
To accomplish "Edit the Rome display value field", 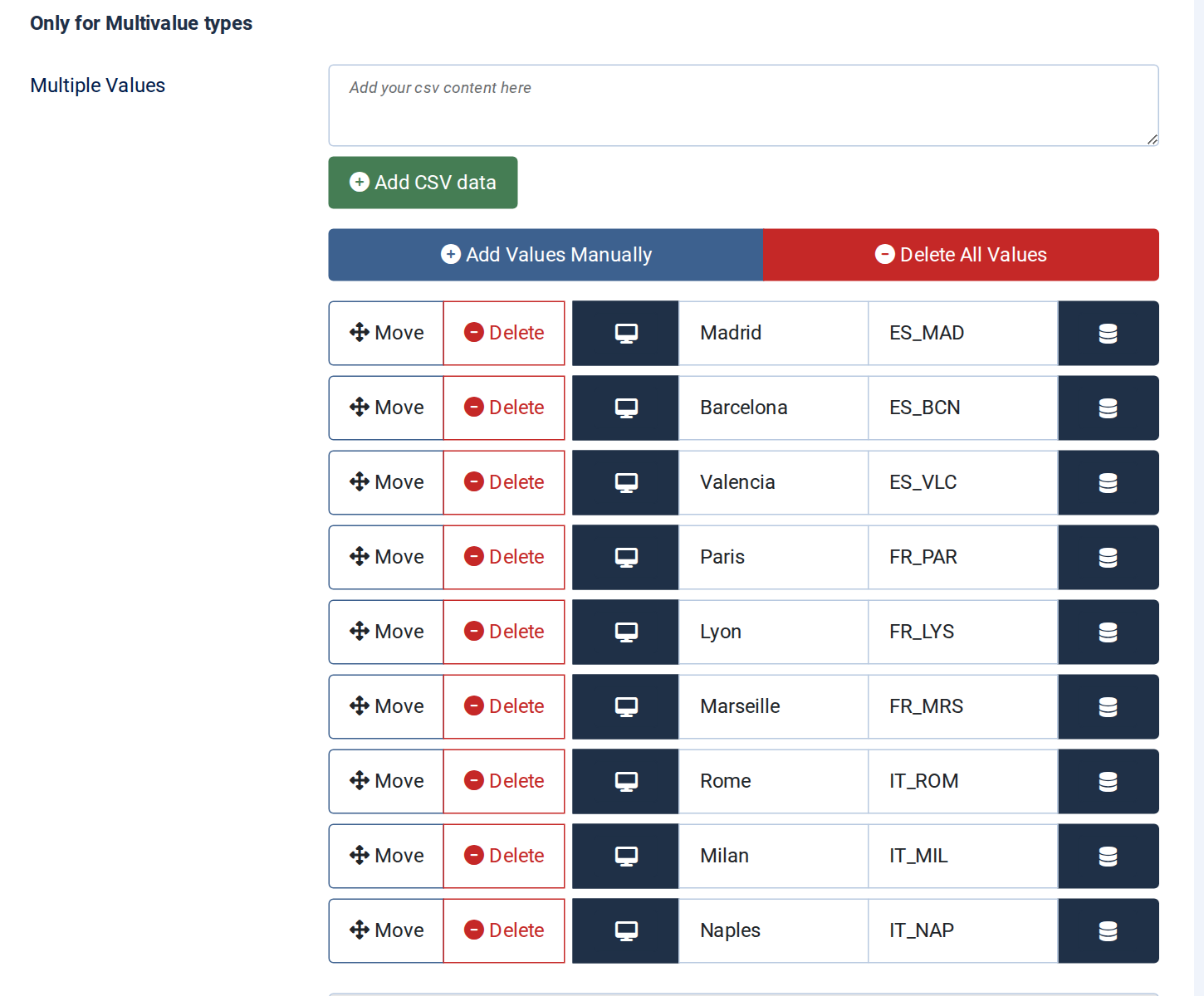I will (x=773, y=781).
